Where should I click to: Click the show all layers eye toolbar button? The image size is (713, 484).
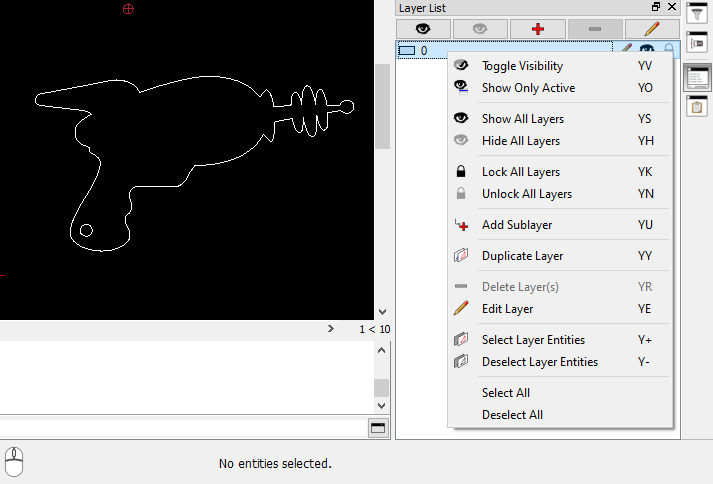point(423,29)
